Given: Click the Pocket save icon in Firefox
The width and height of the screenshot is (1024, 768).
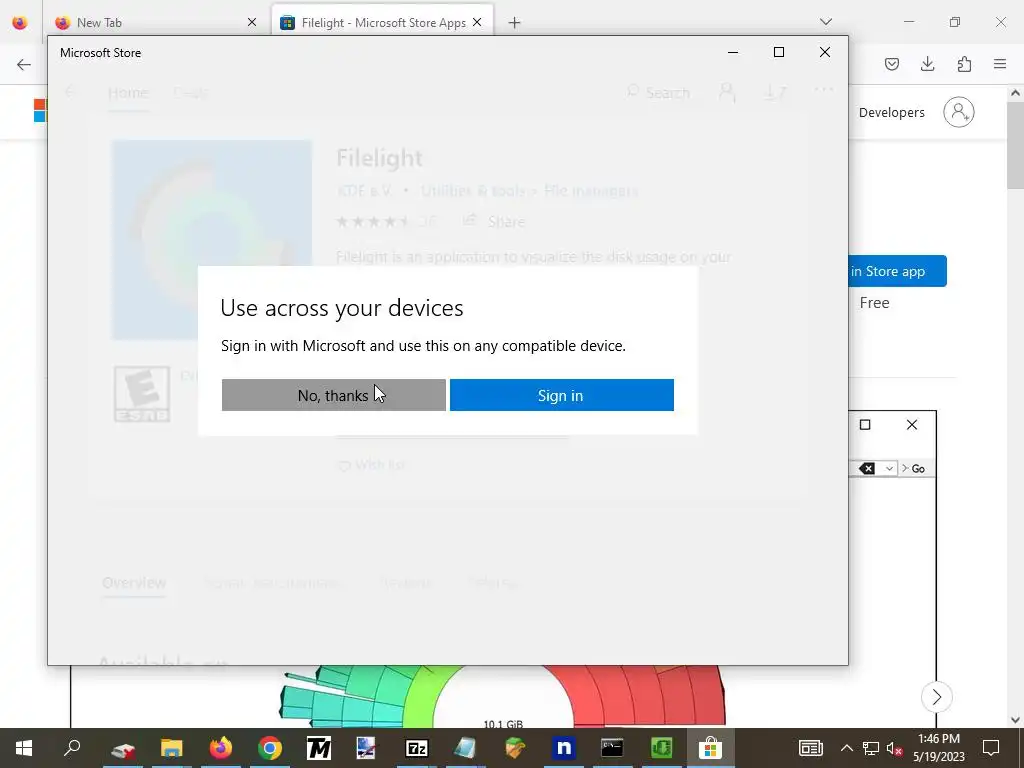Looking at the screenshot, I should coord(892,64).
